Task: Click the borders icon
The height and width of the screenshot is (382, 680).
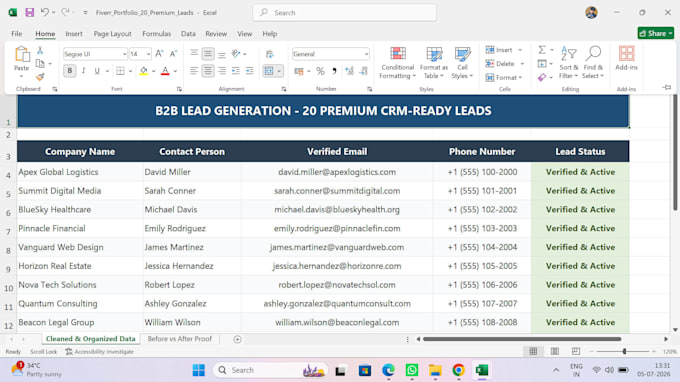Action: tap(120, 71)
